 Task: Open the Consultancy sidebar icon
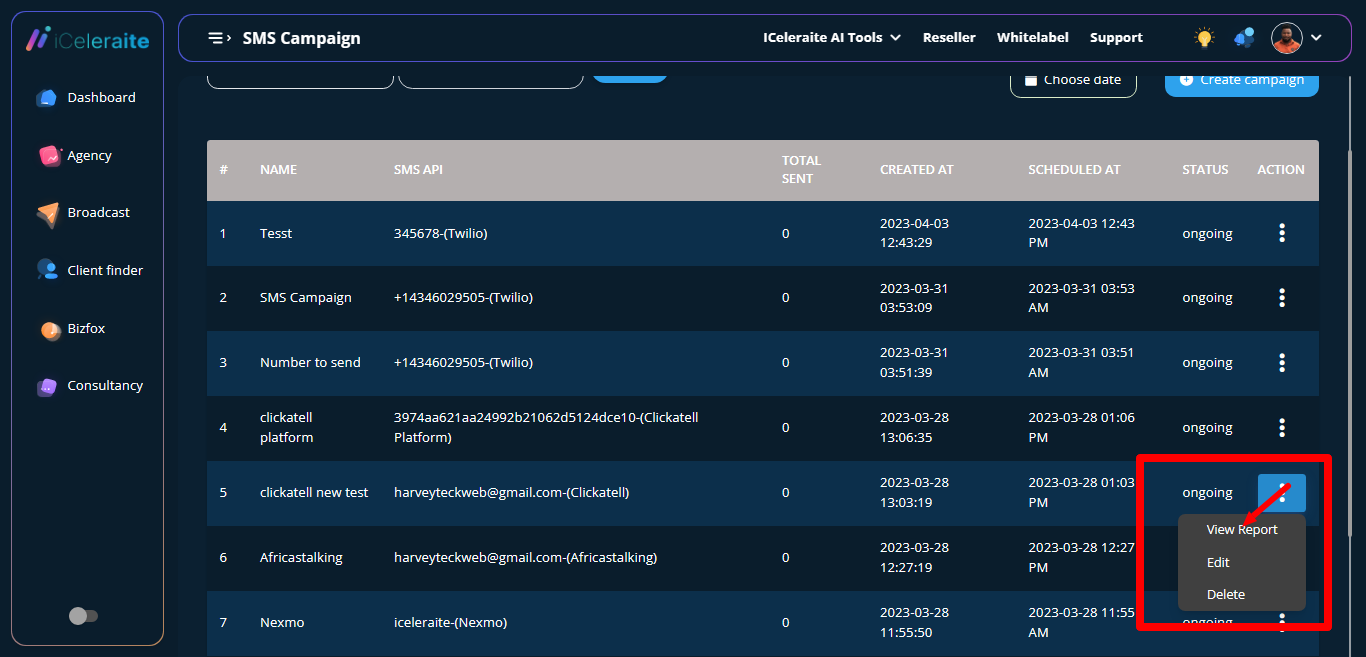coord(47,386)
